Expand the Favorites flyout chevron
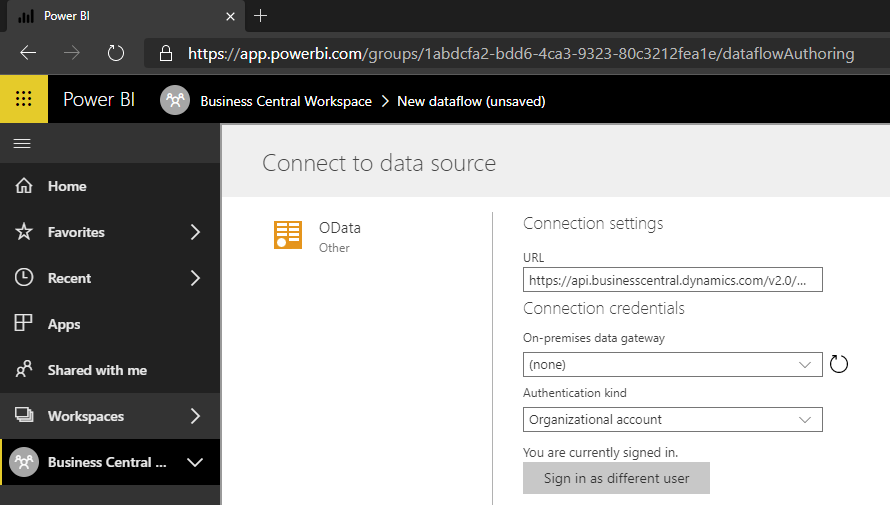This screenshot has height=505, width=890. click(x=195, y=232)
